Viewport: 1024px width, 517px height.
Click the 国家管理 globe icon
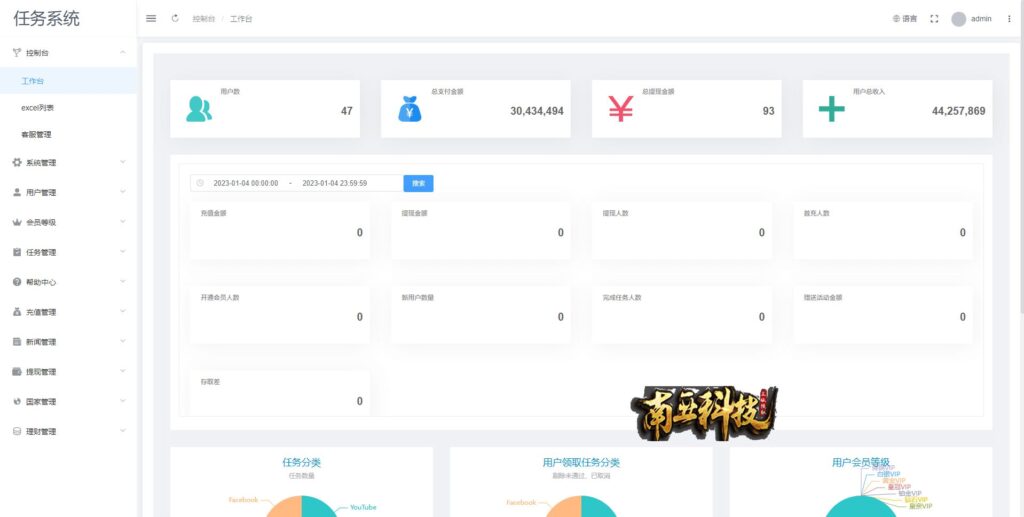tap(17, 401)
